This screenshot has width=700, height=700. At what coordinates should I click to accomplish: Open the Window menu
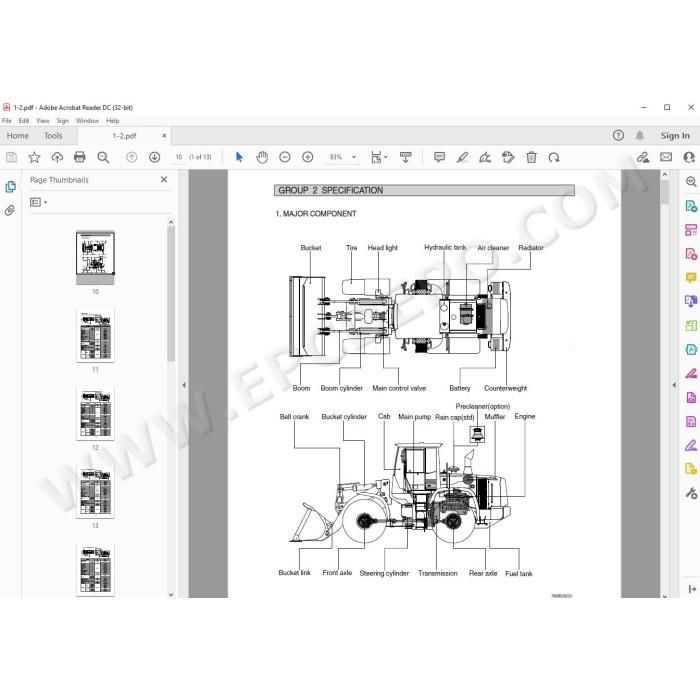(x=87, y=121)
